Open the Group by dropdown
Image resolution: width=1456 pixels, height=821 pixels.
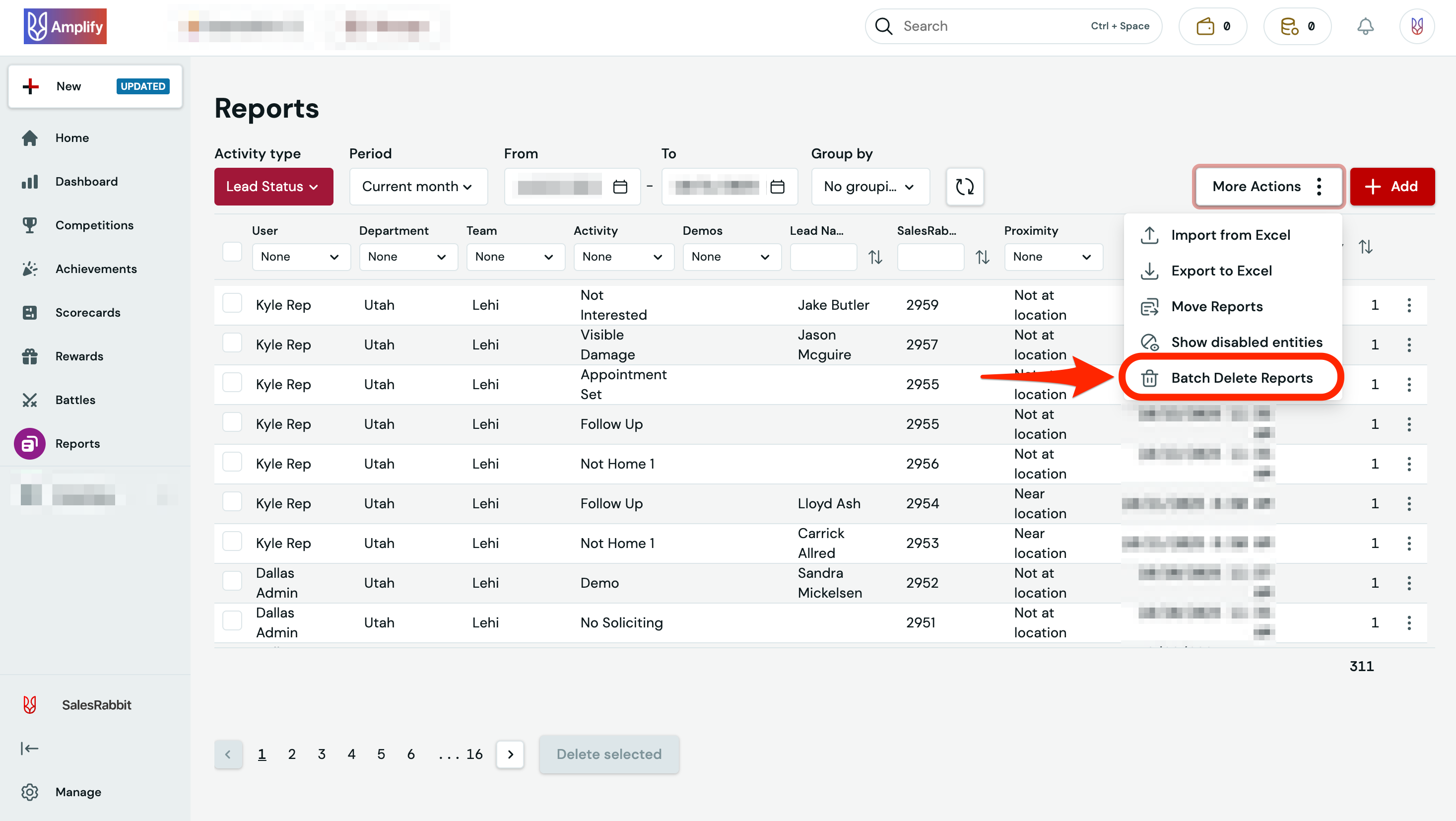tap(870, 187)
